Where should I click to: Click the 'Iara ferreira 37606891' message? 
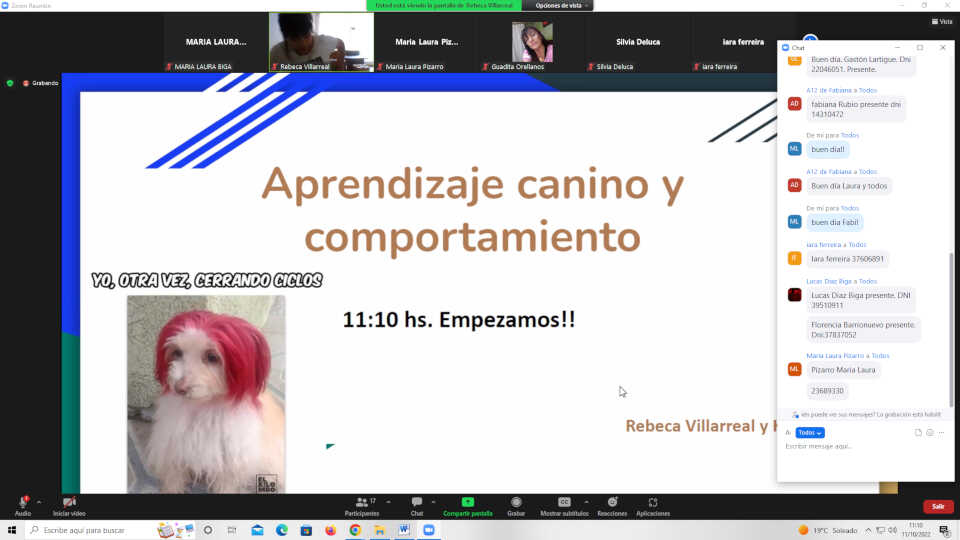(x=847, y=259)
